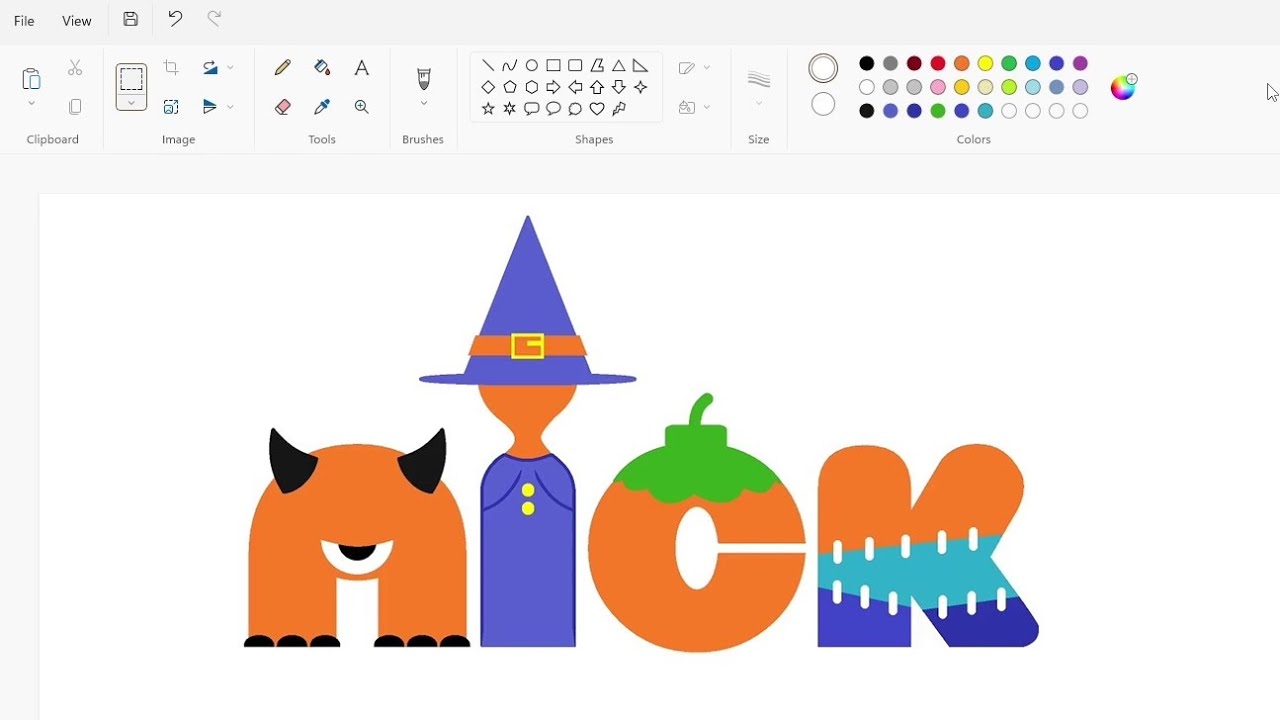Redo the undone action
The width and height of the screenshot is (1280, 720).
coord(214,18)
